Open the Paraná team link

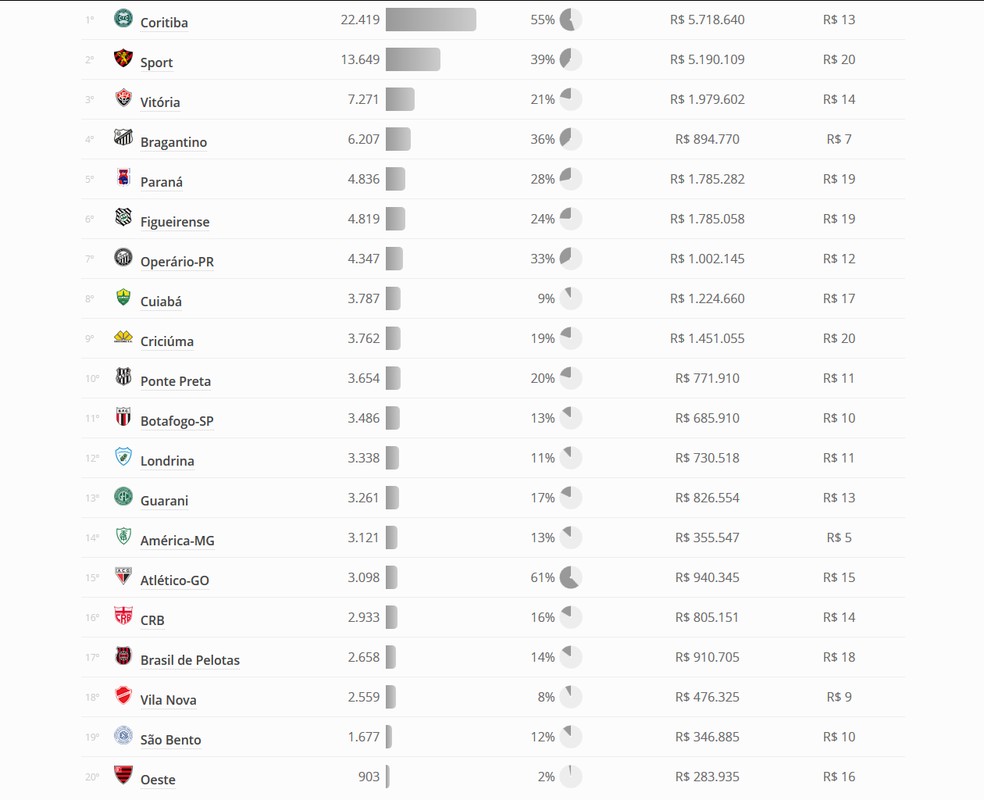tap(161, 182)
